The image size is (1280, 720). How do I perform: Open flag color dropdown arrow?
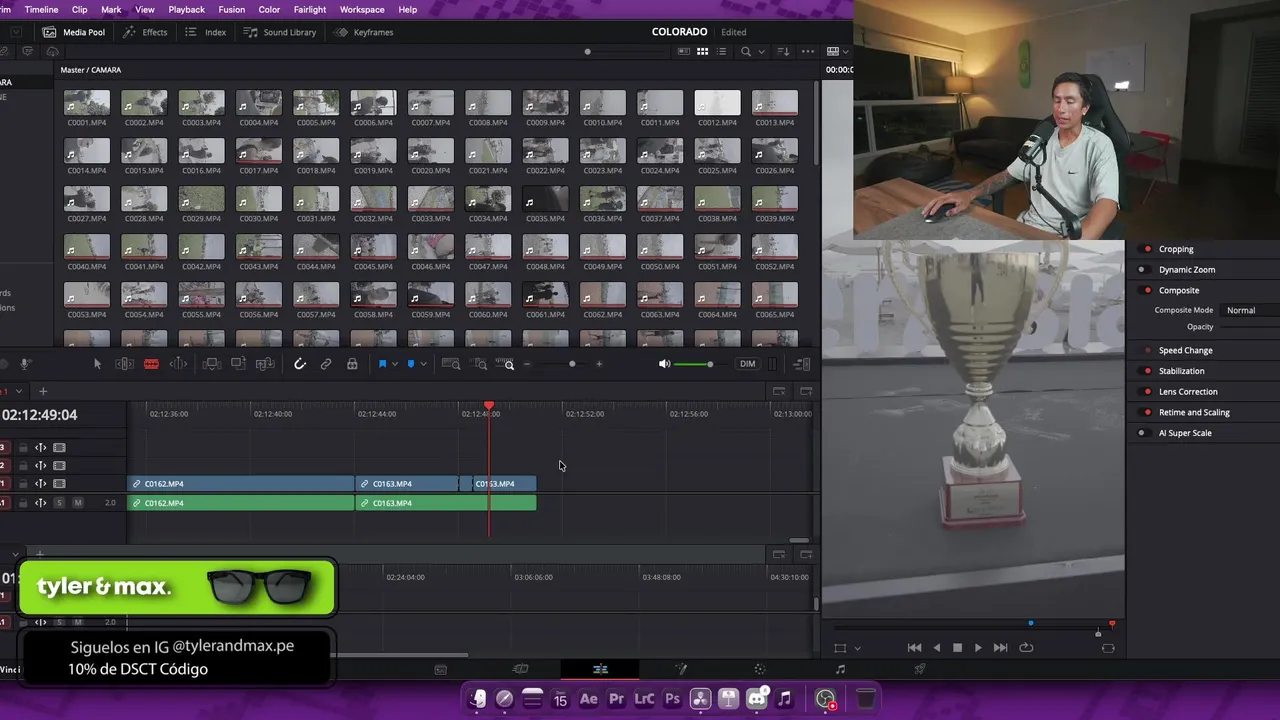coord(395,364)
